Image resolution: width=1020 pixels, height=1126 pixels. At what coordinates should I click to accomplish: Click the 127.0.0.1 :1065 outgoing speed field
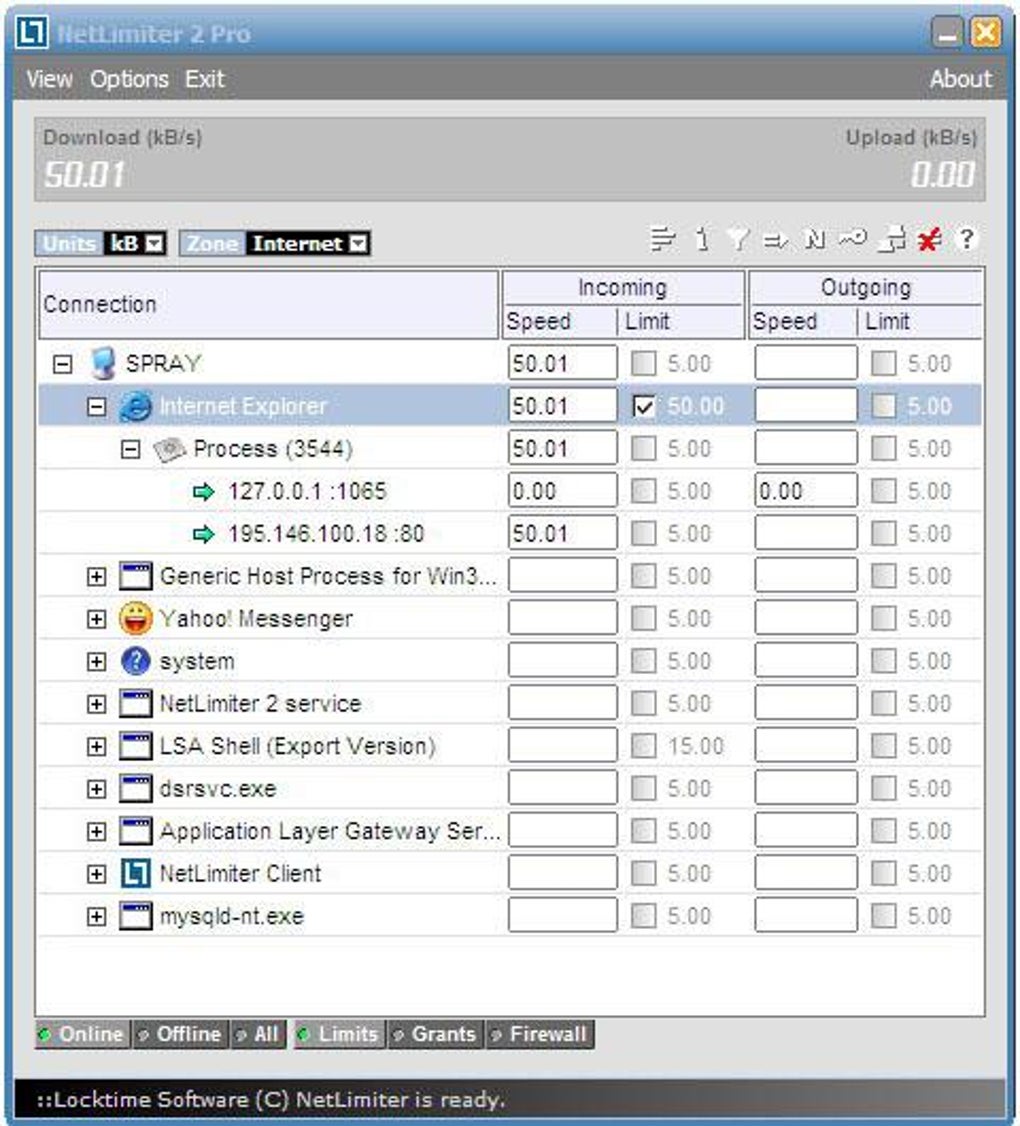806,490
